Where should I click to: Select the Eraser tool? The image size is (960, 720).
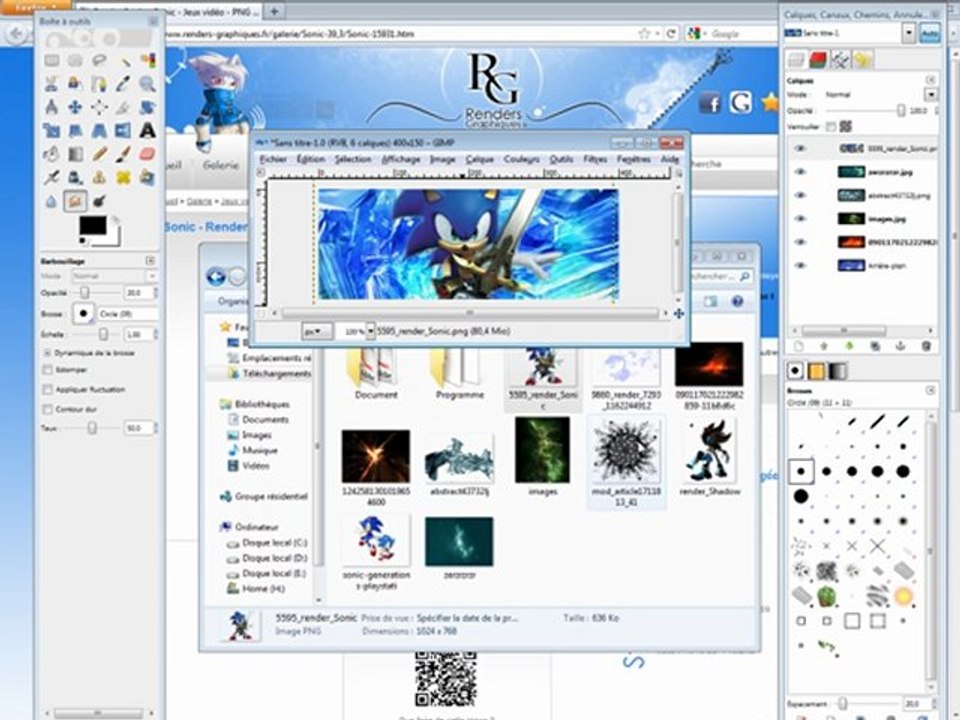click(147, 154)
